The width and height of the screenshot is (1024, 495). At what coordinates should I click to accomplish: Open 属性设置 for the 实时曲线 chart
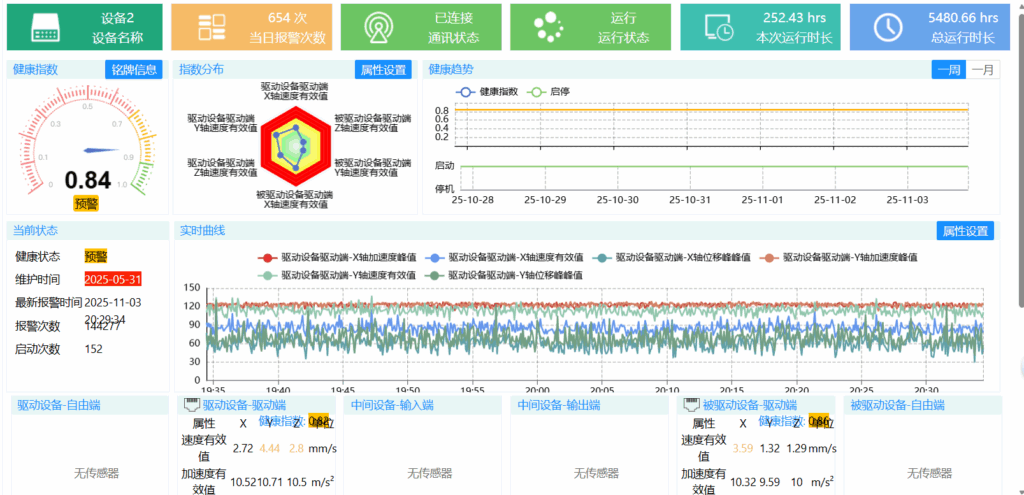965,231
